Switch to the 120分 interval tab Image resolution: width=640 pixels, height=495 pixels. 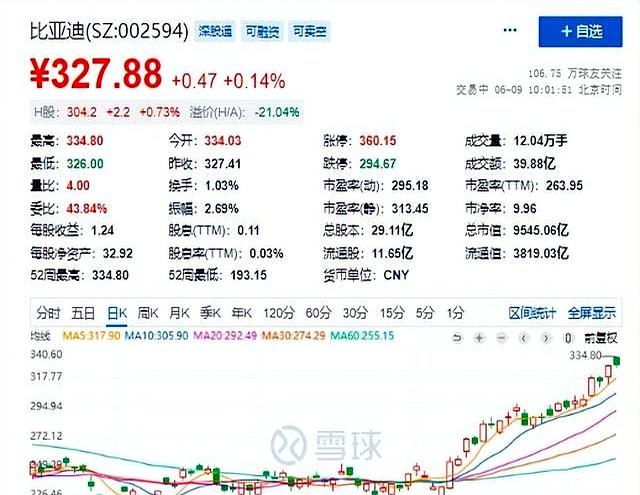click(279, 313)
